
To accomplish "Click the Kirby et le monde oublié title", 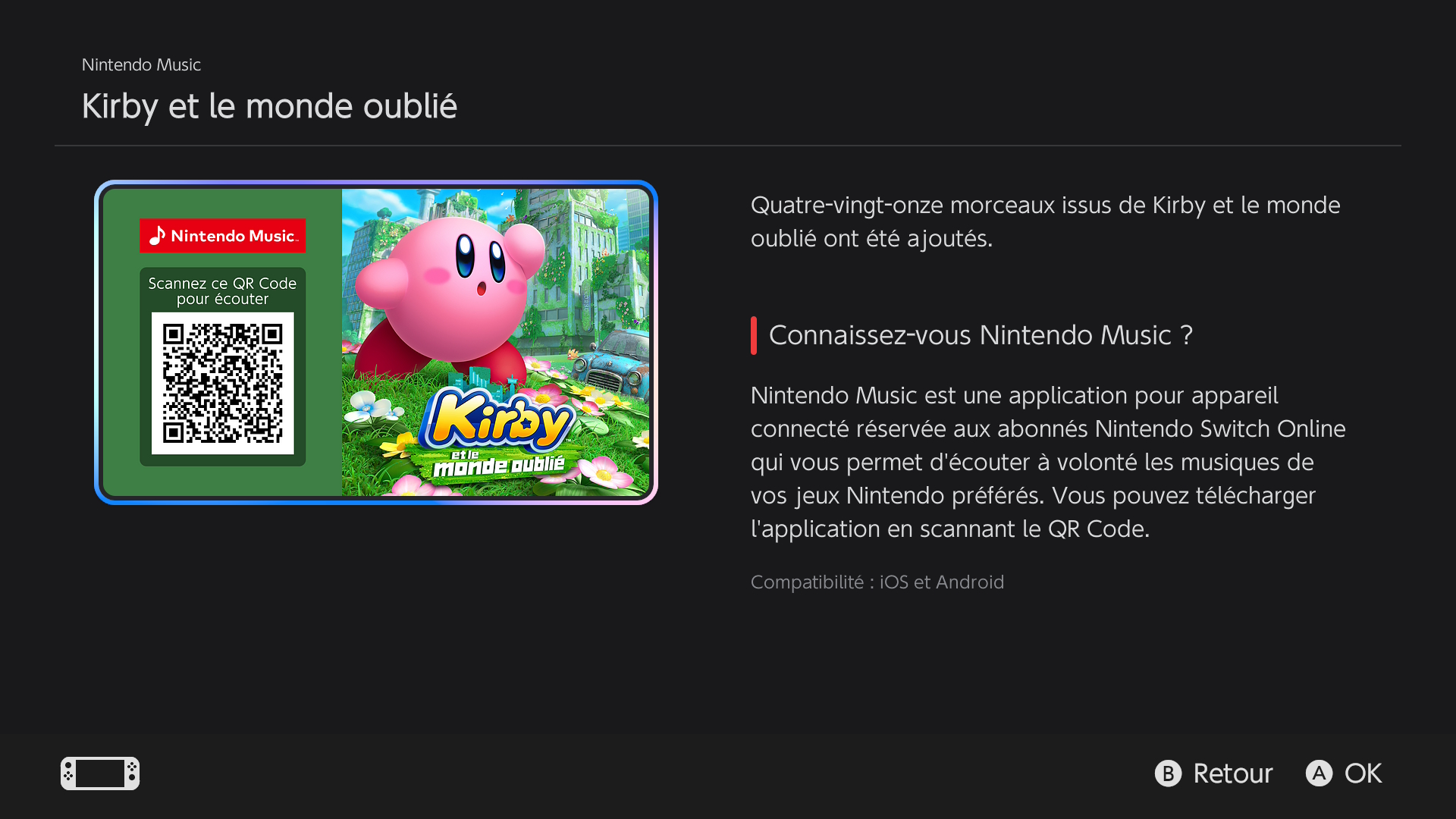I will 269,106.
